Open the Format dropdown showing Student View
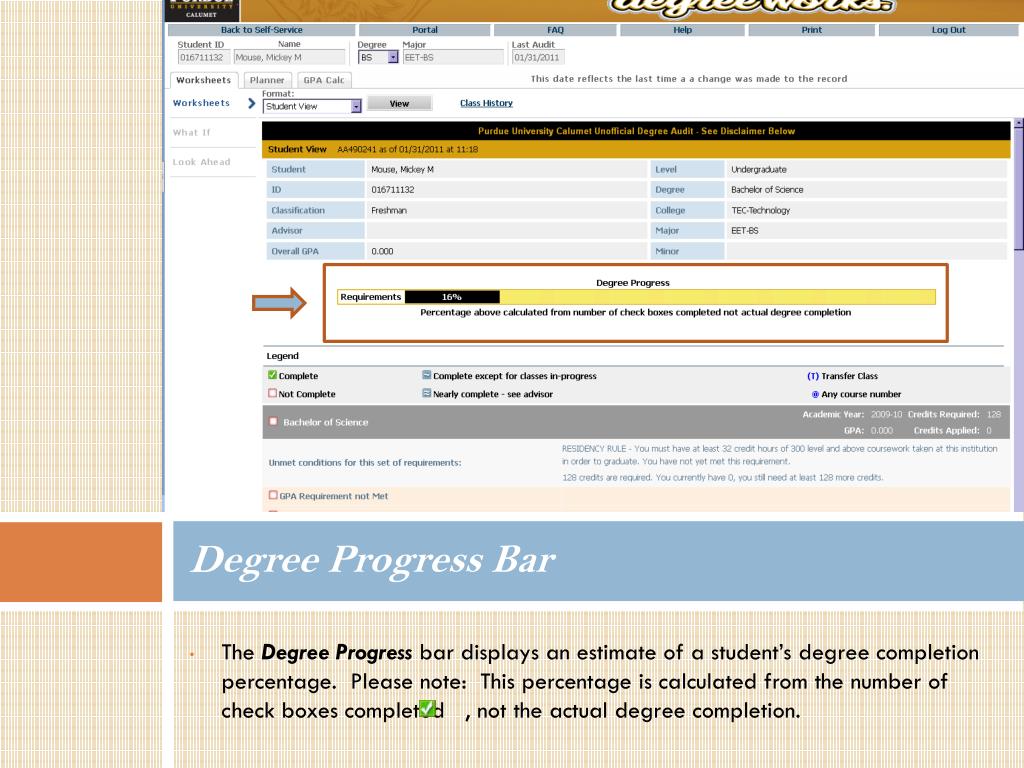1024x768 pixels. coord(312,106)
